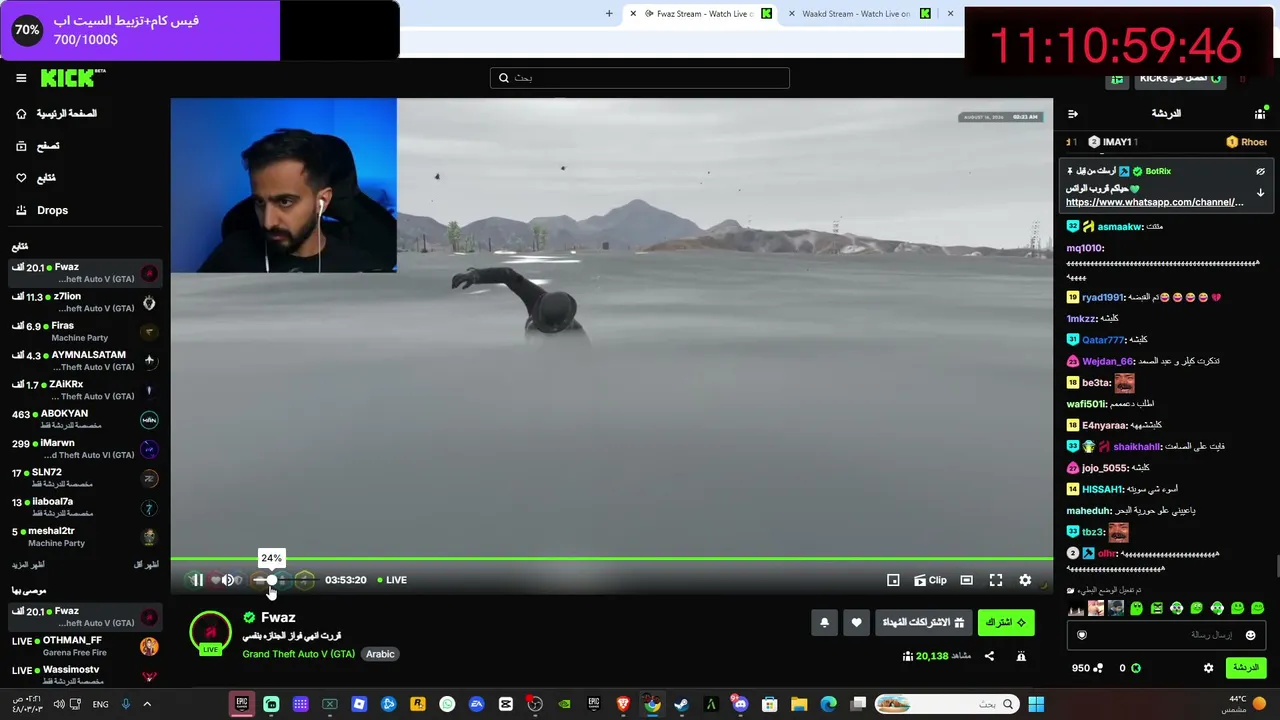This screenshot has height=720, width=1280.
Task: Open the Following sidebar item
Action: (36, 178)
